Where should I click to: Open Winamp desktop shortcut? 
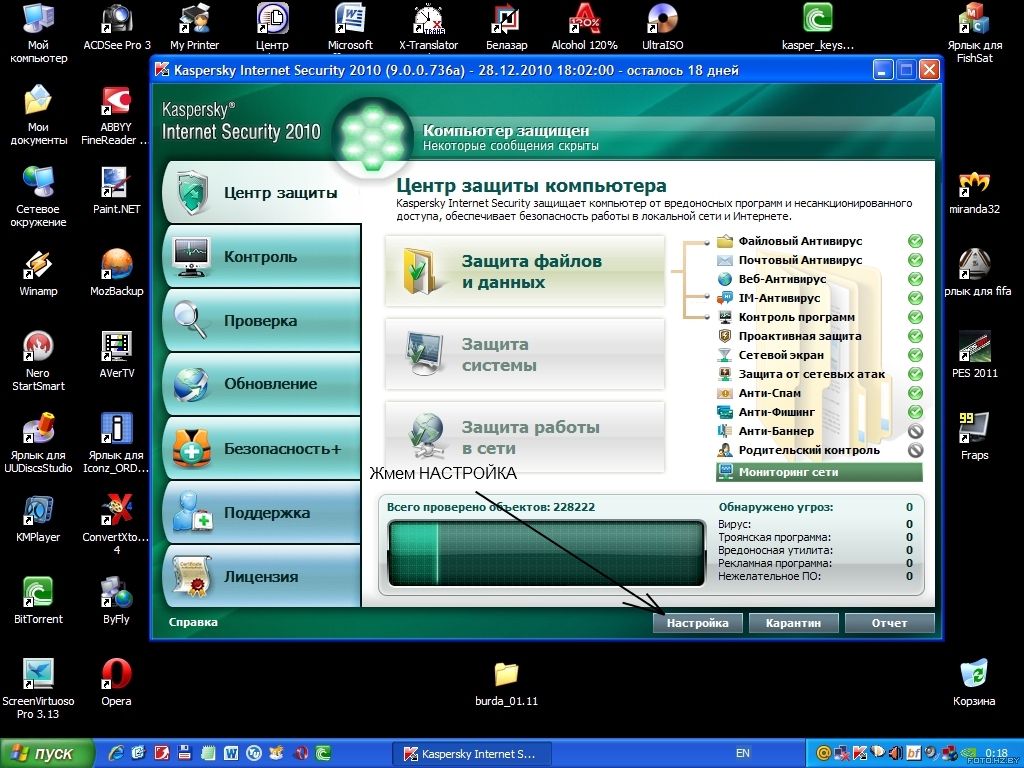[x=38, y=273]
